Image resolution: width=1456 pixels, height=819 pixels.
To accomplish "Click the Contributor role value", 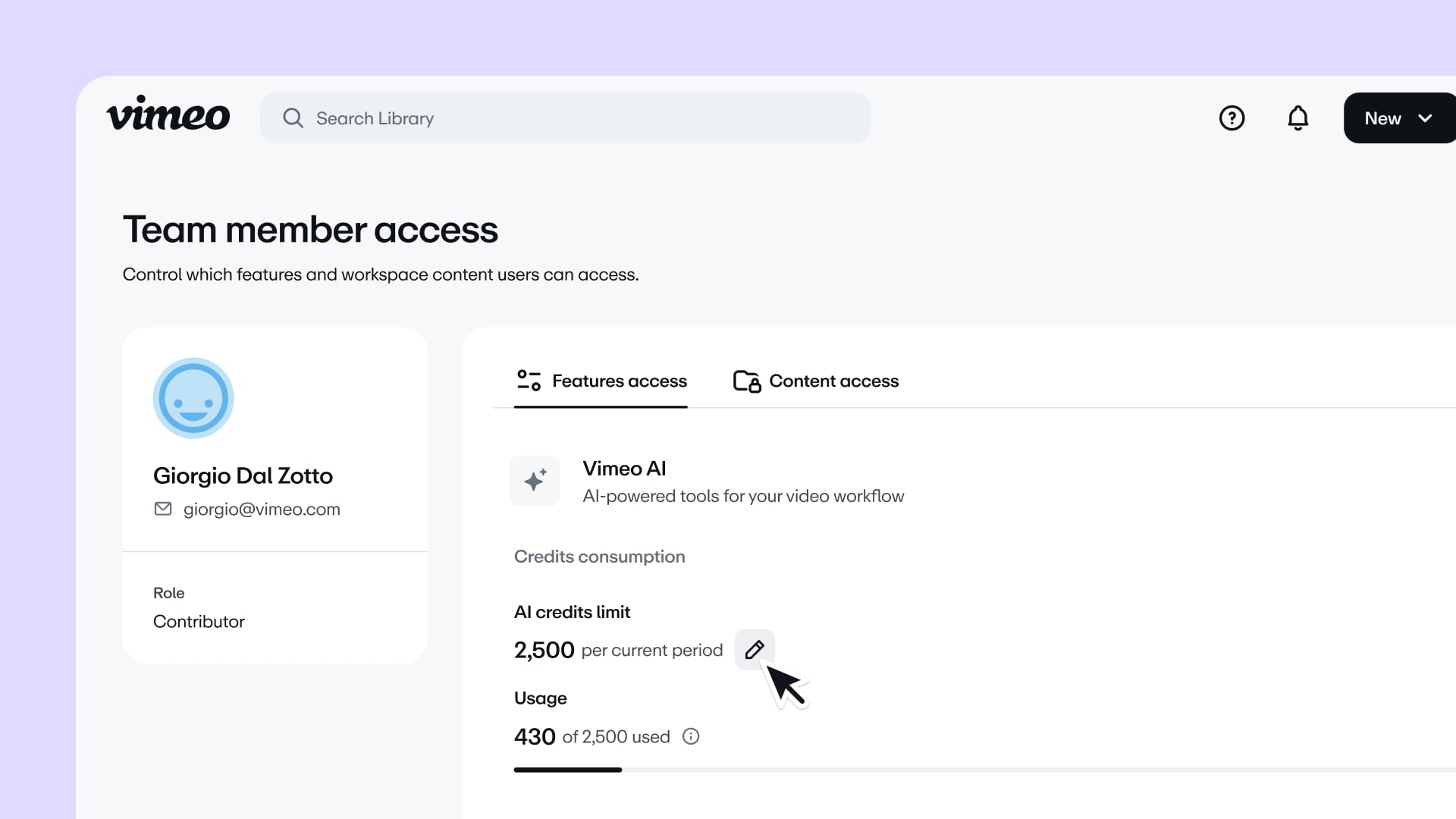I will [x=199, y=622].
